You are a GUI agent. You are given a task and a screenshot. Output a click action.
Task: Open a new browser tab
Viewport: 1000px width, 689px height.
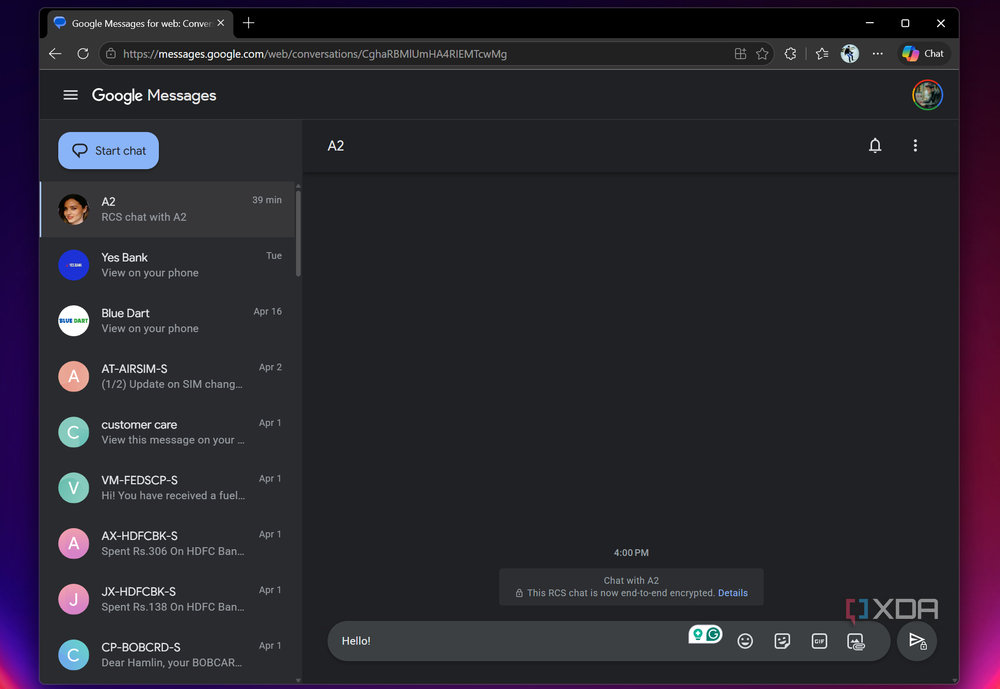pos(249,23)
